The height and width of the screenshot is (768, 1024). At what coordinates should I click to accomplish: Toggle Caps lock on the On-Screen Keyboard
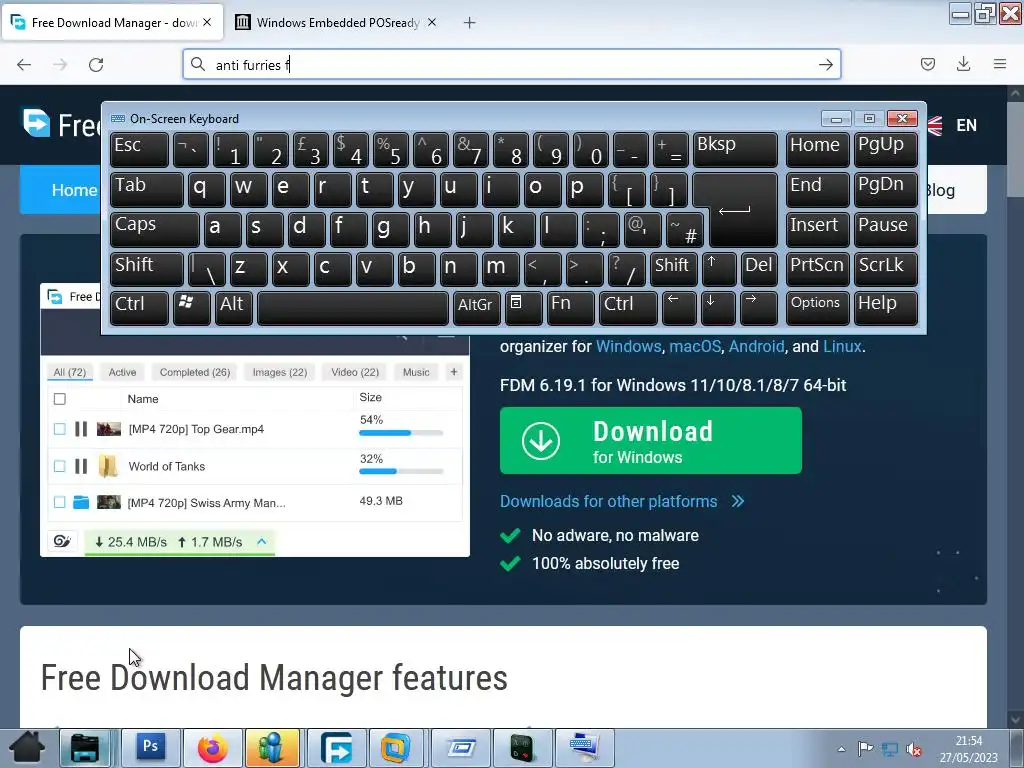point(154,229)
